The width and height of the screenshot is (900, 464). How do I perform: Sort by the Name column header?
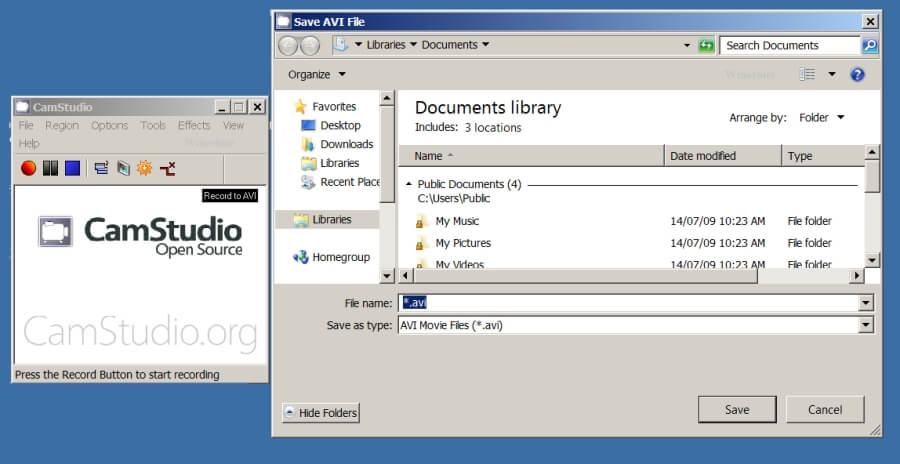coord(531,156)
